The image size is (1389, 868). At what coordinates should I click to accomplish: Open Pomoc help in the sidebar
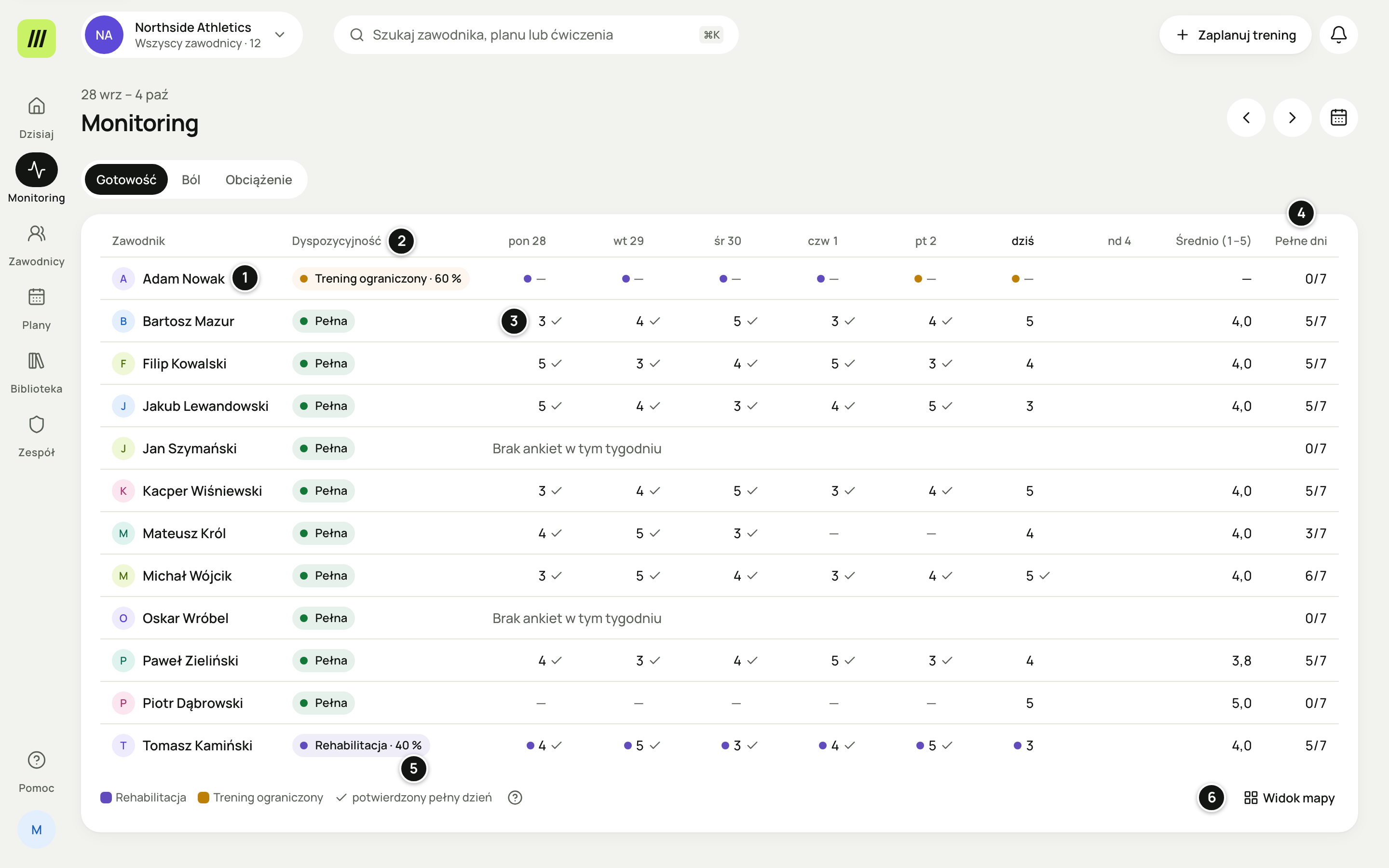pyautogui.click(x=36, y=771)
